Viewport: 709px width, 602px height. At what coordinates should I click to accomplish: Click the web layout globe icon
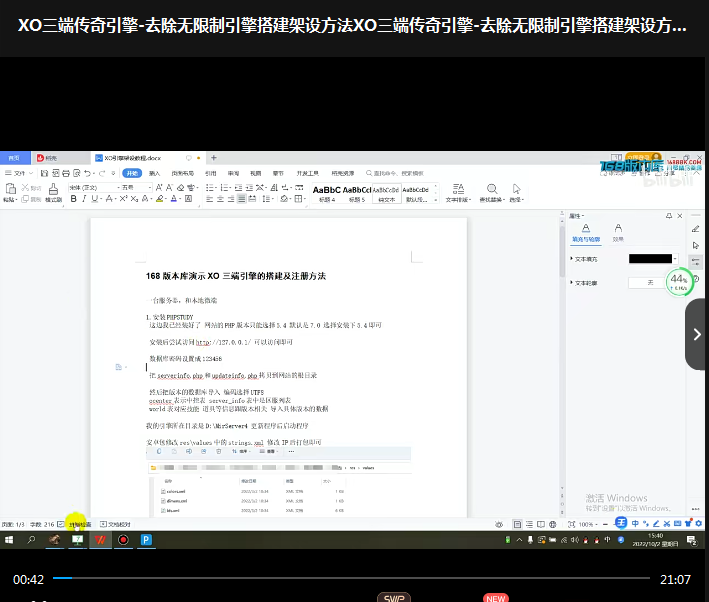pyautogui.click(x=553, y=524)
